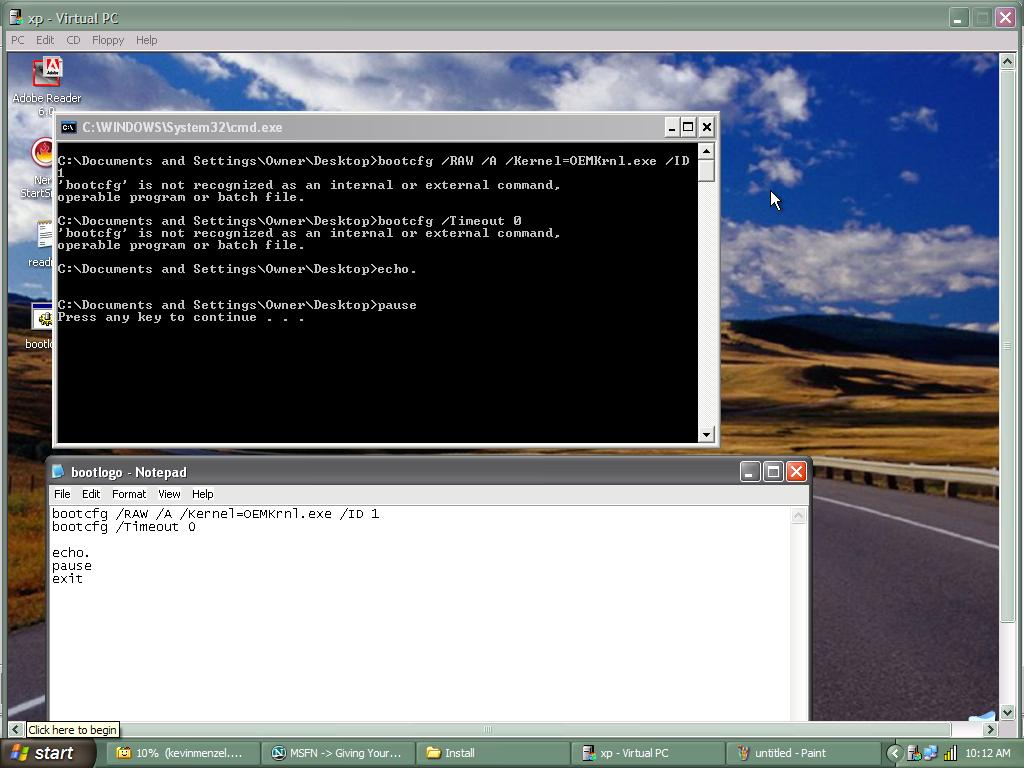Screen dimensions: 1024x768
Task: Click the Nero StartSmart desktop icon
Action: [40, 167]
